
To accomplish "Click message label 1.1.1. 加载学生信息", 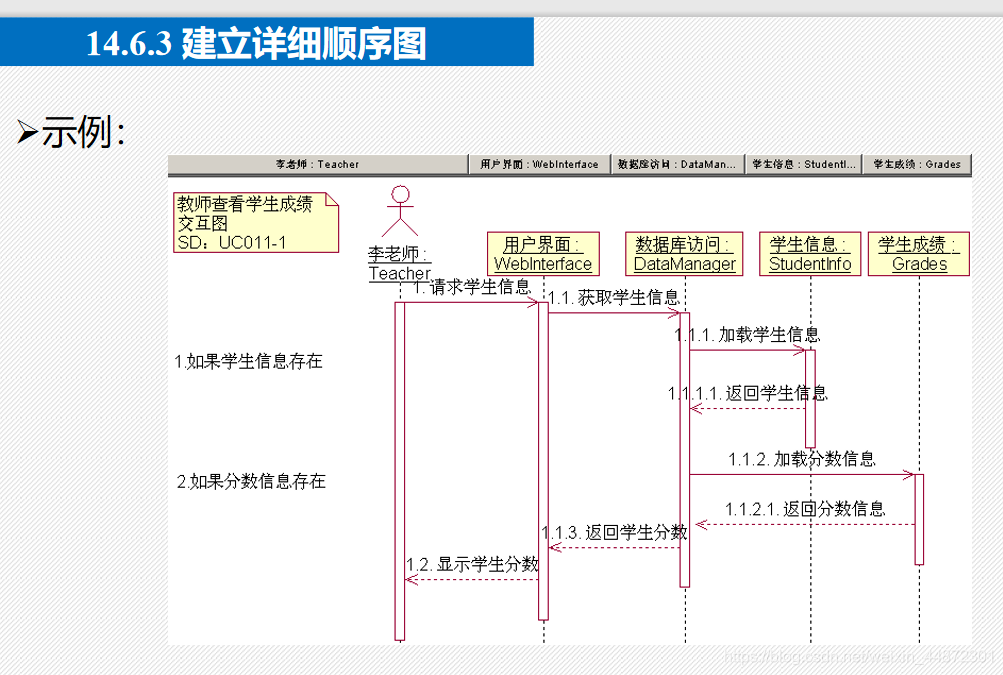I will tap(747, 335).
